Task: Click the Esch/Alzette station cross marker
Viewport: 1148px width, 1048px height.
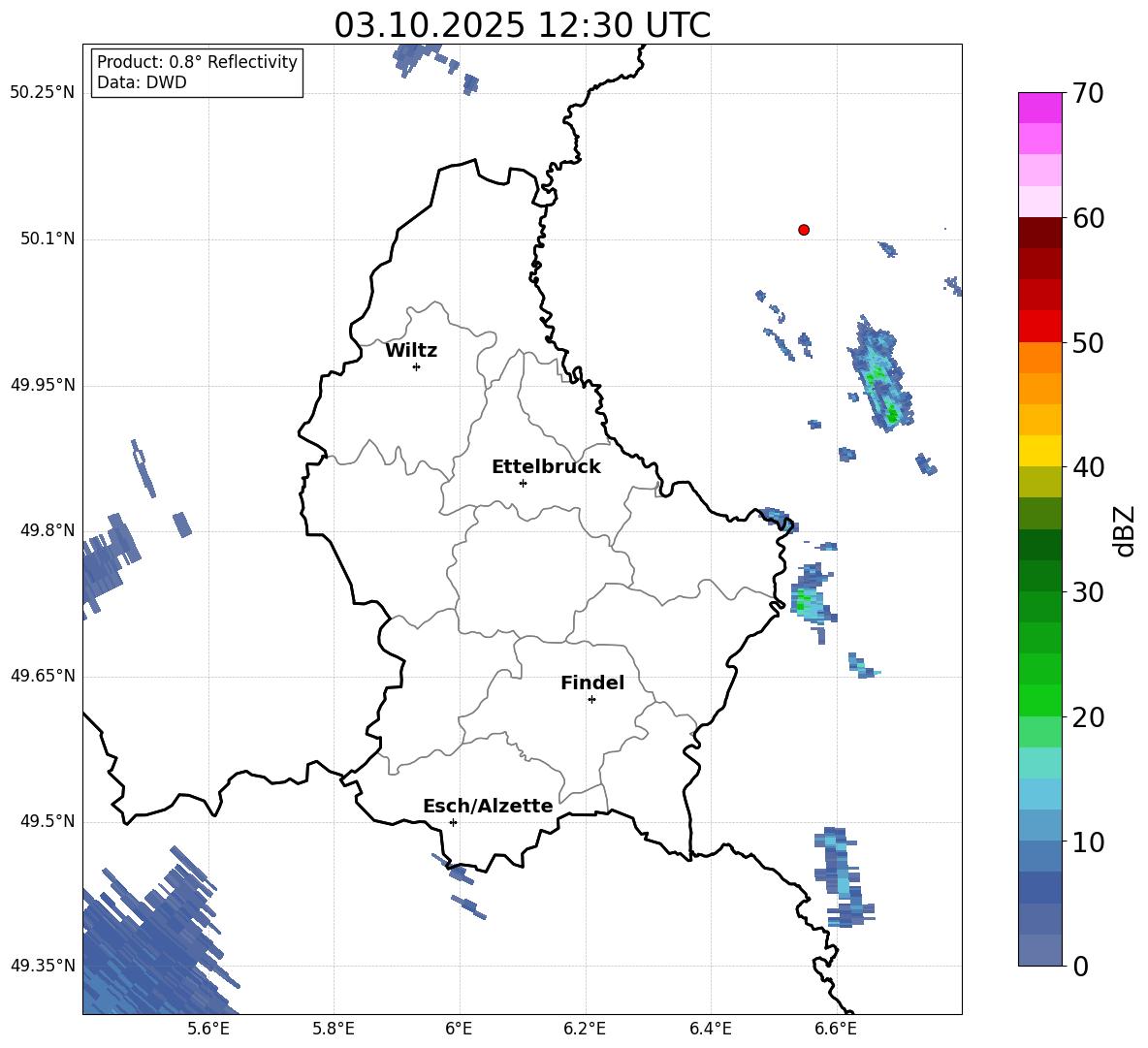Action: 453,822
